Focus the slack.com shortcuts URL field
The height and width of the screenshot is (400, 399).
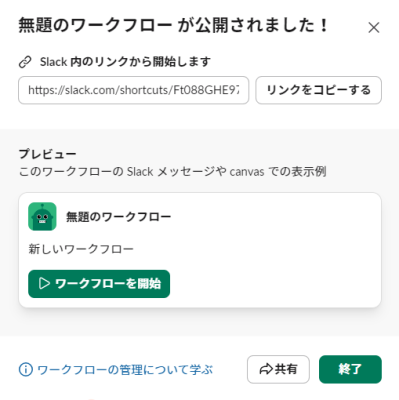click(x=133, y=90)
